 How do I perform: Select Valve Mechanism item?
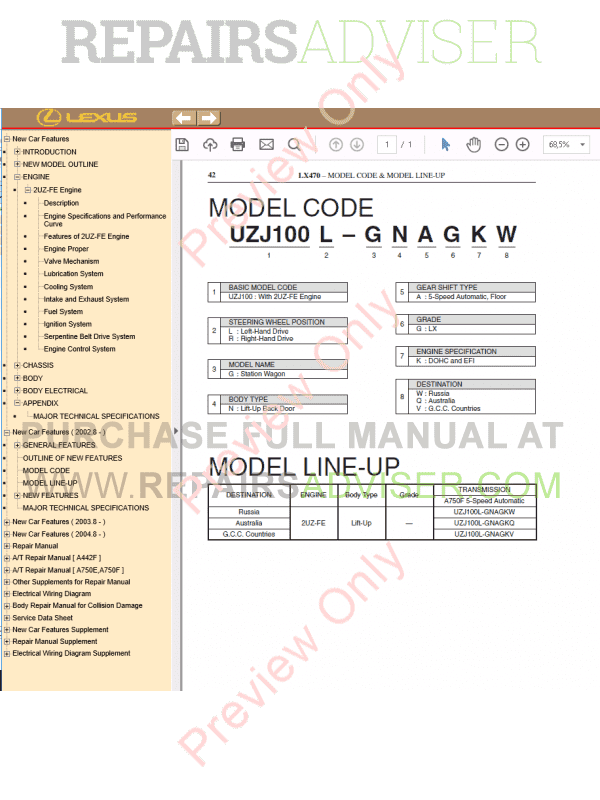point(71,261)
